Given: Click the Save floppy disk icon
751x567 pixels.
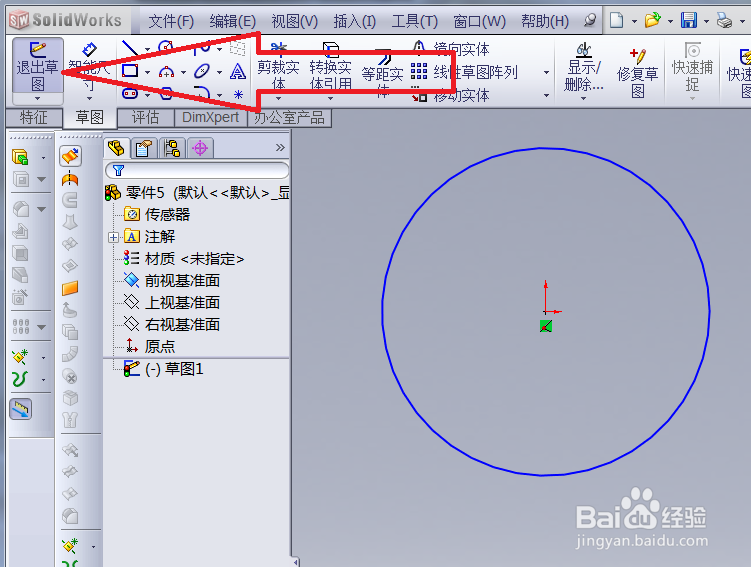Looking at the screenshot, I should tap(689, 20).
